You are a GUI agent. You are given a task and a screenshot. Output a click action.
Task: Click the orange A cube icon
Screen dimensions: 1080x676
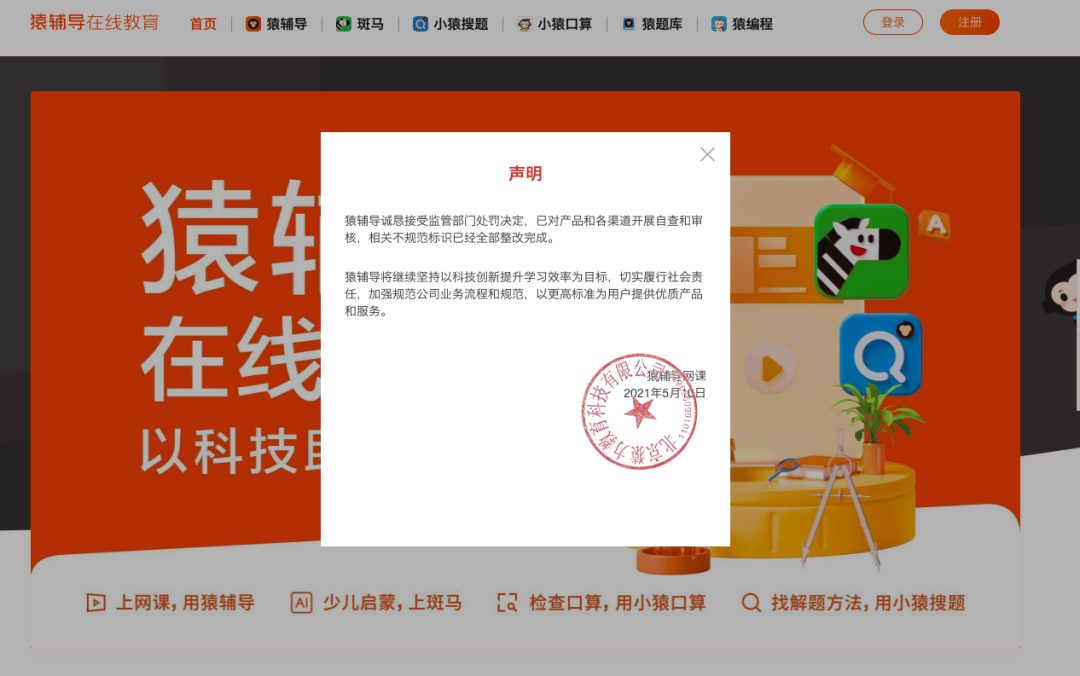pos(935,225)
